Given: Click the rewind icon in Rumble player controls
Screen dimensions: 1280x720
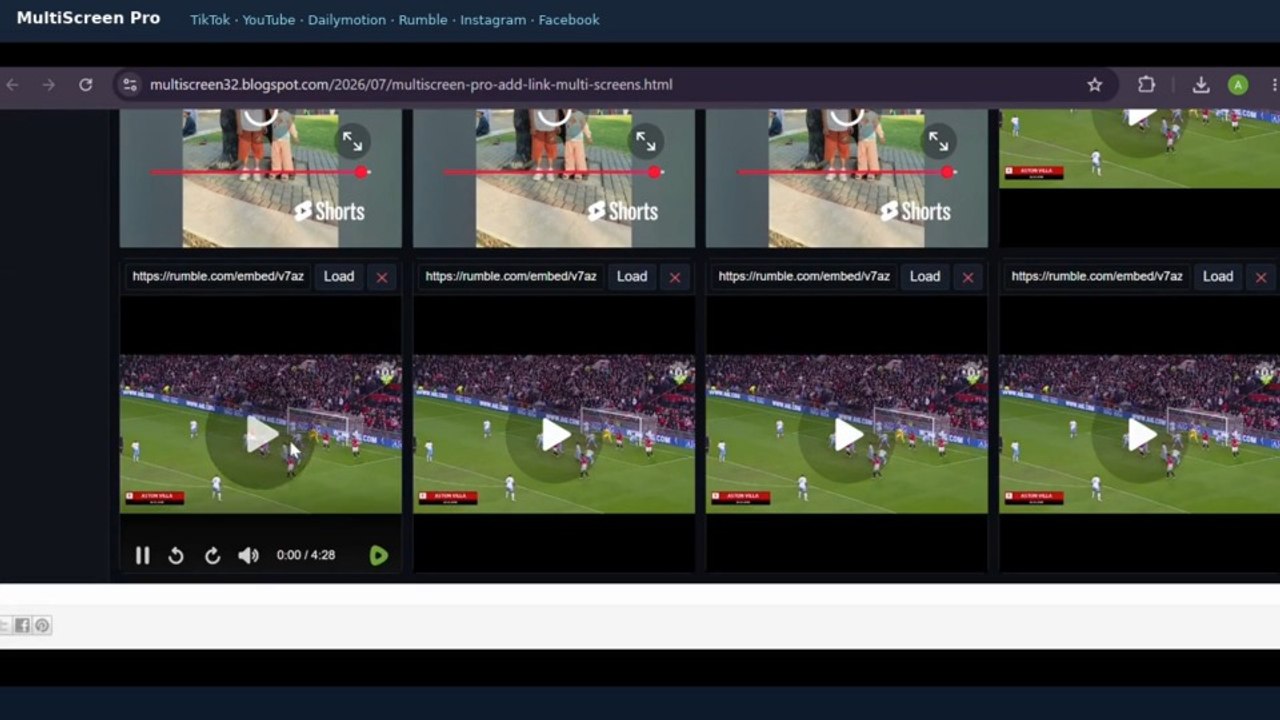Looking at the screenshot, I should point(176,555).
